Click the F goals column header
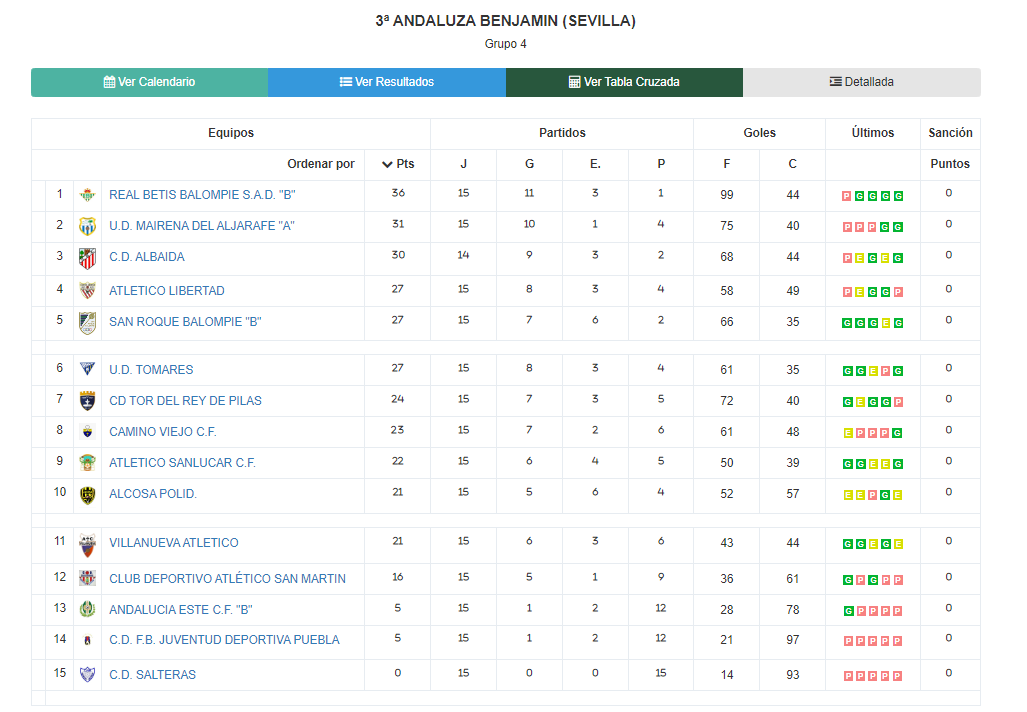 [x=726, y=164]
